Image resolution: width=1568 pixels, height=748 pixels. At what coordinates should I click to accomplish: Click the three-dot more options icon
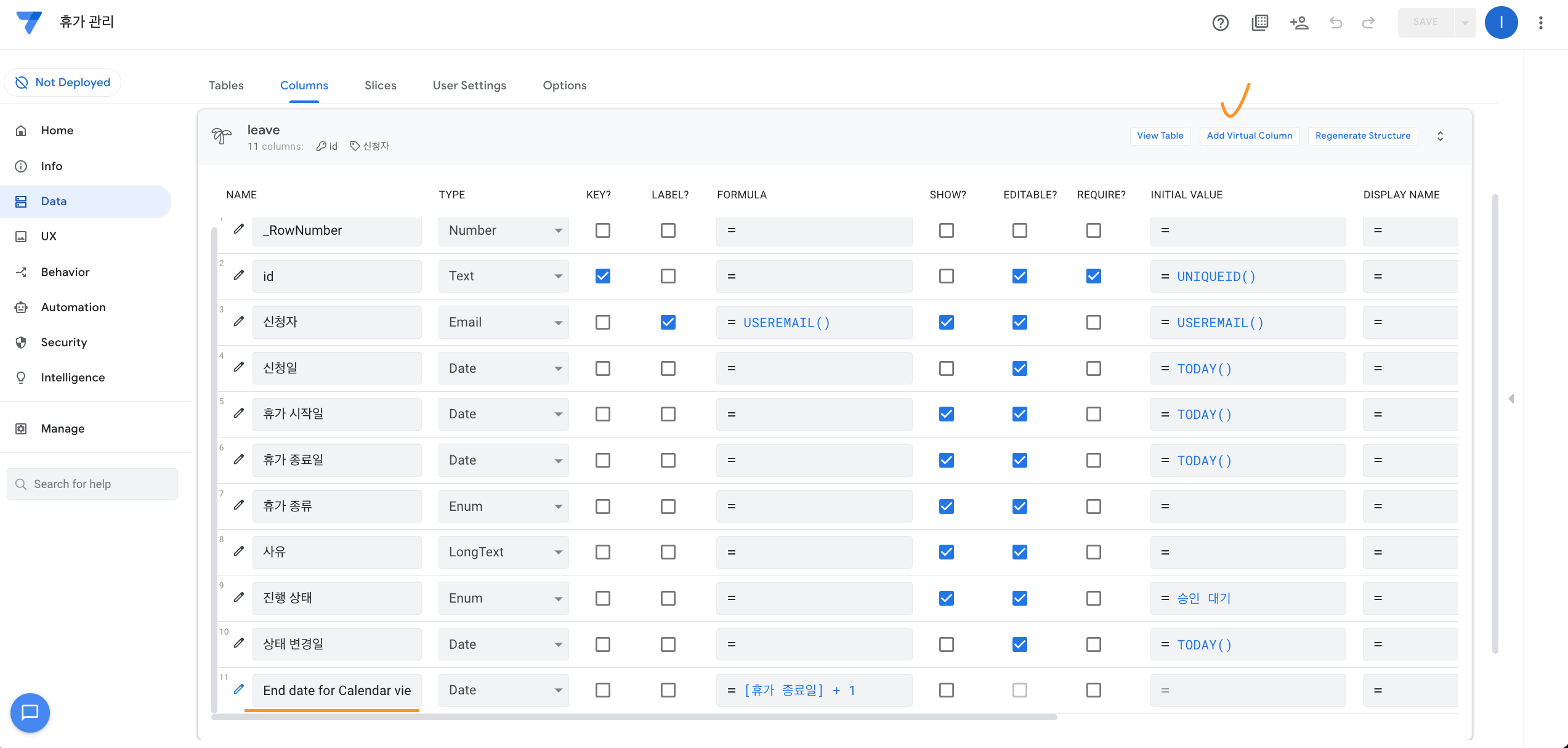click(1541, 23)
